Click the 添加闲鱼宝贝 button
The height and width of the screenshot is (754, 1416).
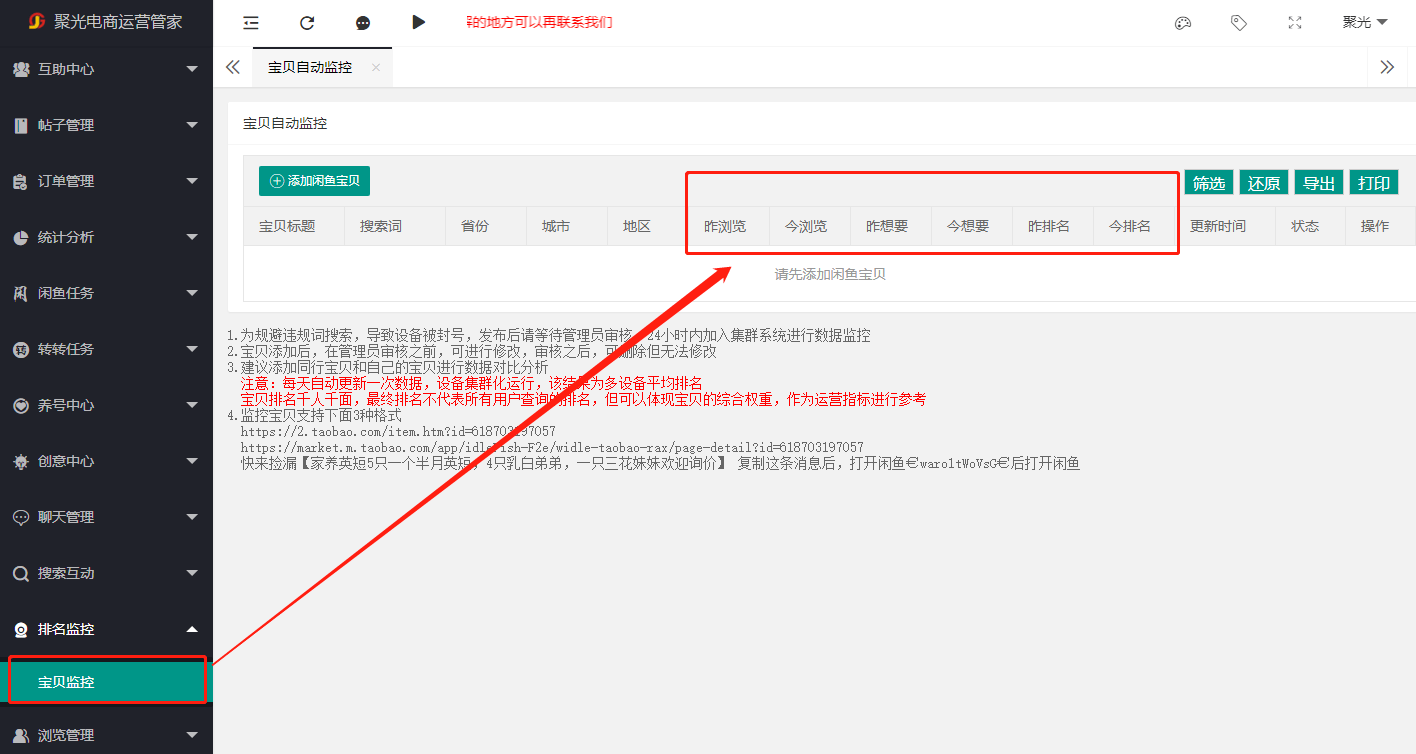(x=314, y=181)
